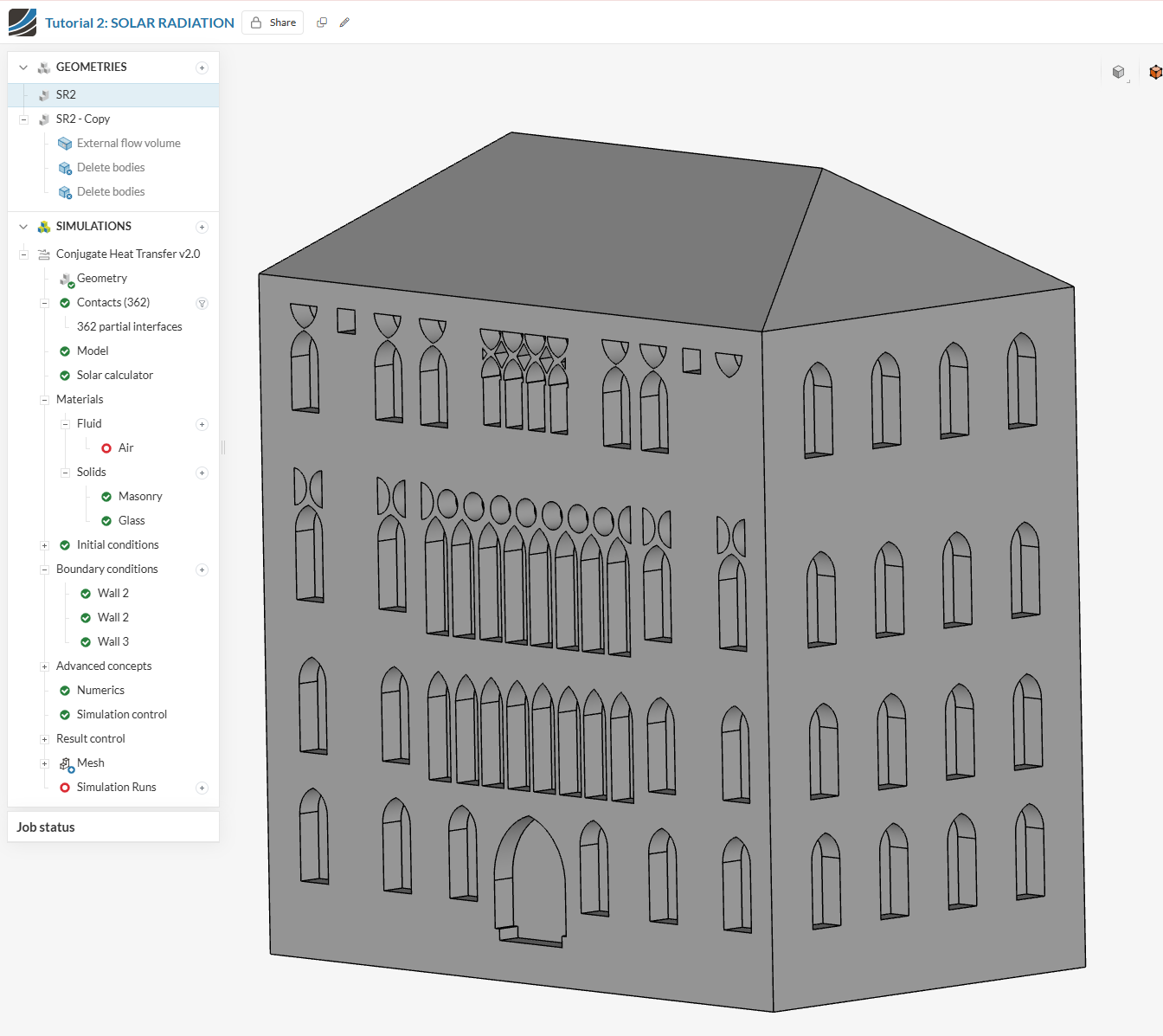Add a boundary condition with plus icon
Viewport: 1163px width, 1036px height.
[202, 569]
